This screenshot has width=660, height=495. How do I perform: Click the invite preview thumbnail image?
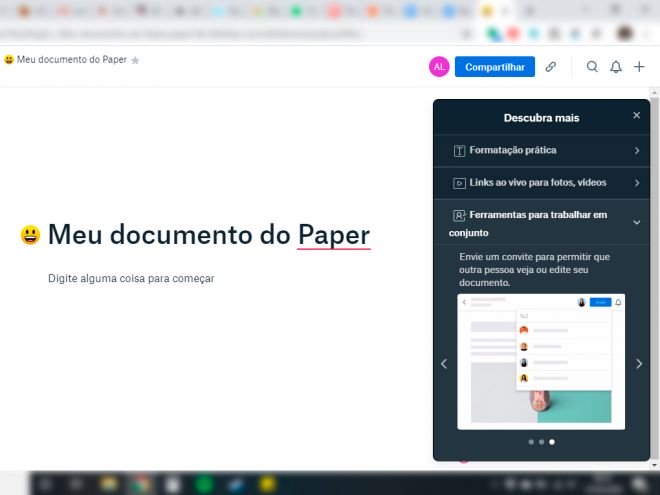click(541, 362)
